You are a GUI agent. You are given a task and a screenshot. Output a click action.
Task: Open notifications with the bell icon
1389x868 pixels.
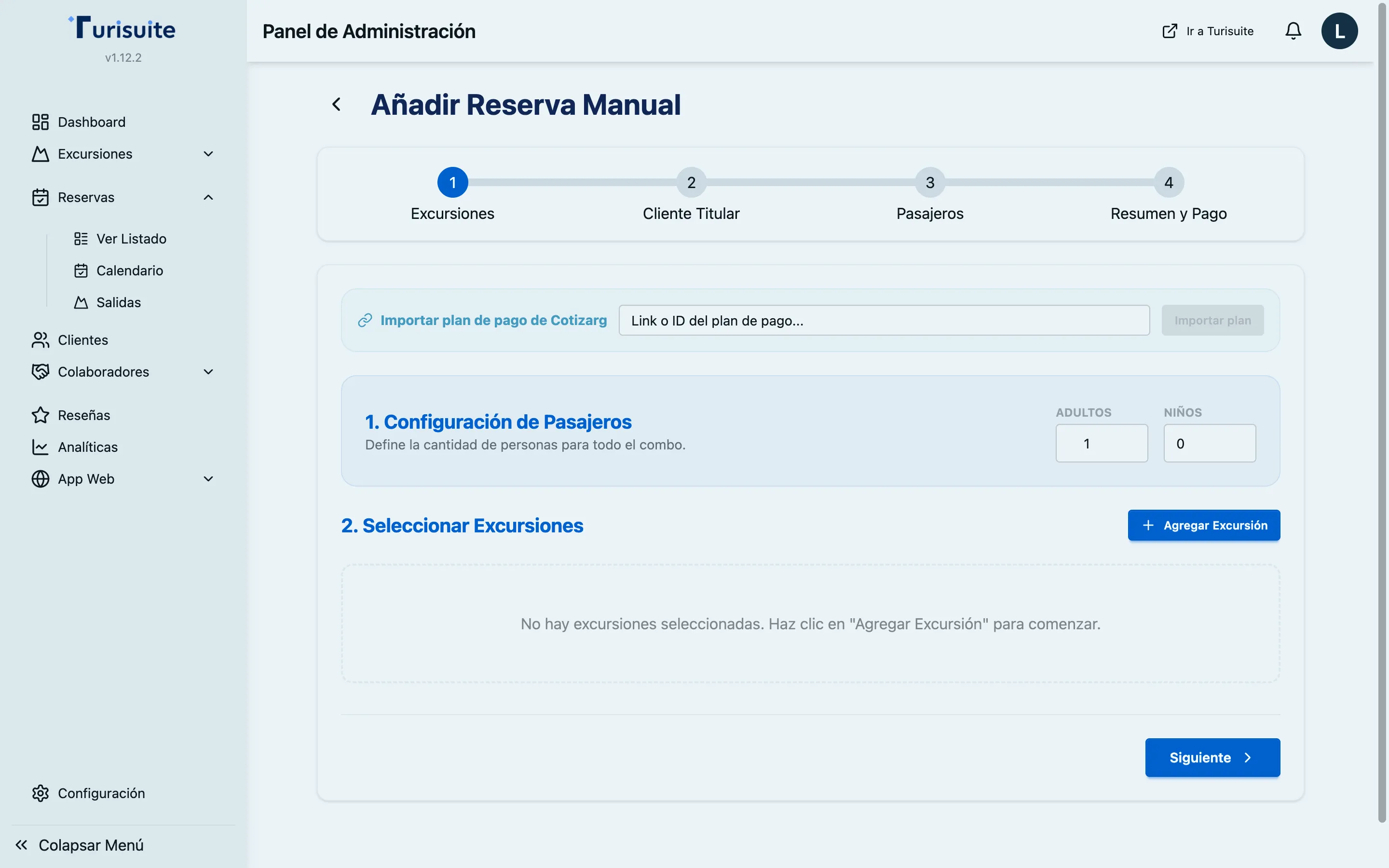pyautogui.click(x=1293, y=31)
